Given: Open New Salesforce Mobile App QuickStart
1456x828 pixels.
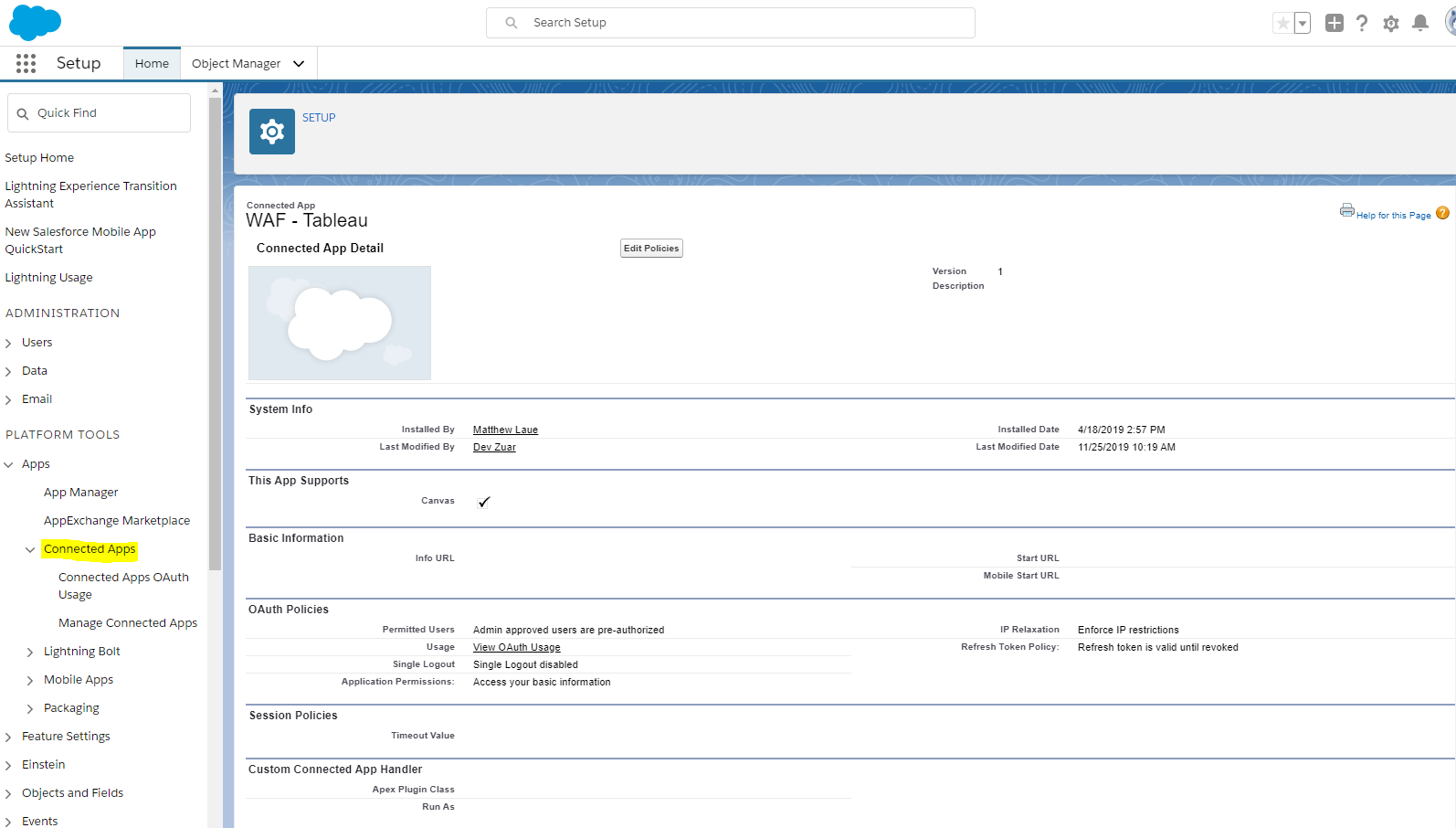Looking at the screenshot, I should click(x=80, y=240).
